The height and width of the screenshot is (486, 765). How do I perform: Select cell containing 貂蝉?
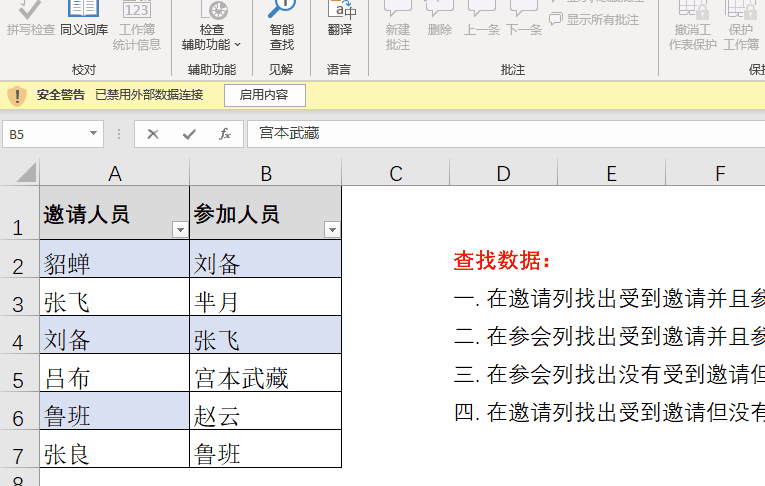click(x=114, y=264)
